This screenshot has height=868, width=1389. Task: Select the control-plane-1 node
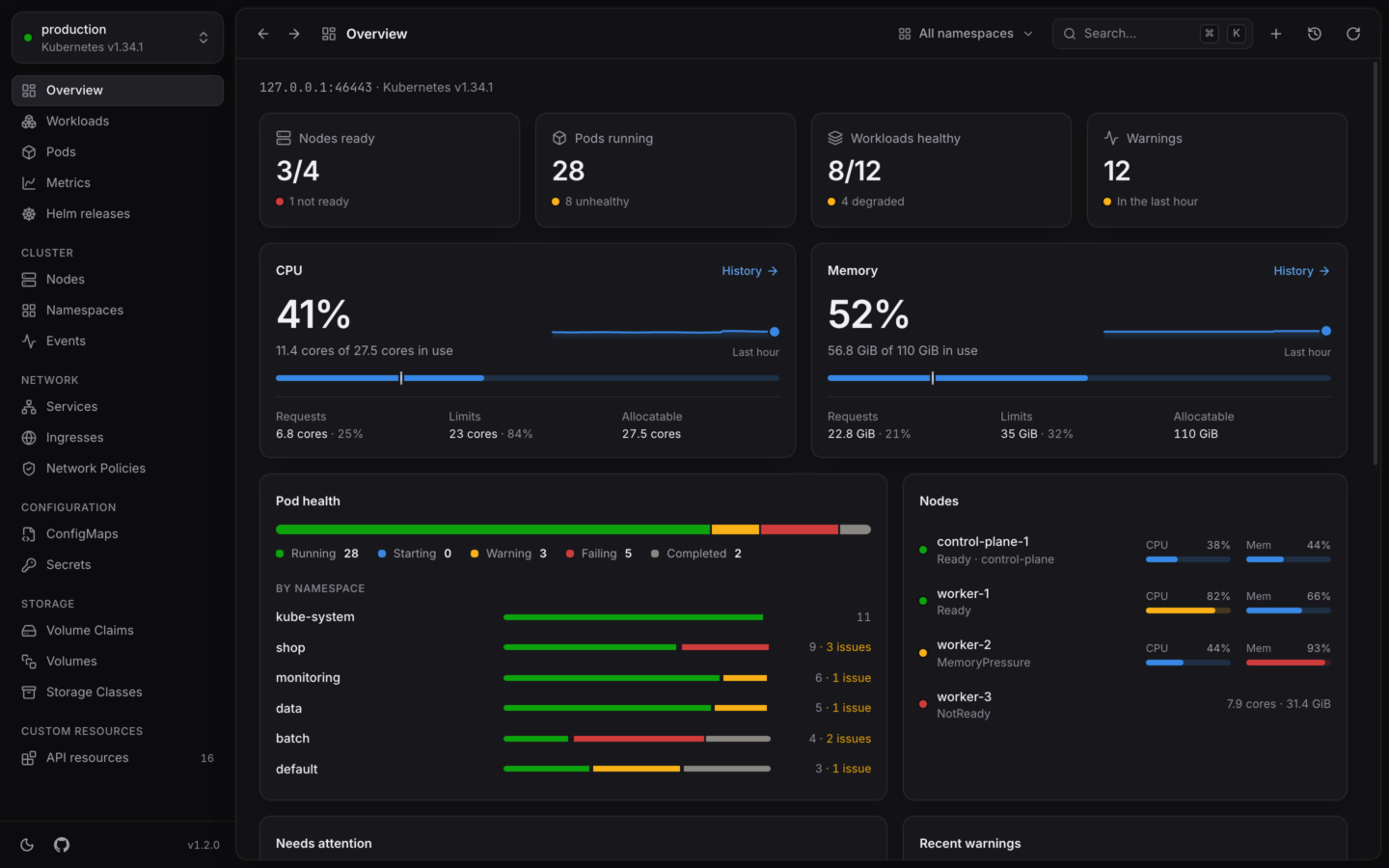point(1125,551)
